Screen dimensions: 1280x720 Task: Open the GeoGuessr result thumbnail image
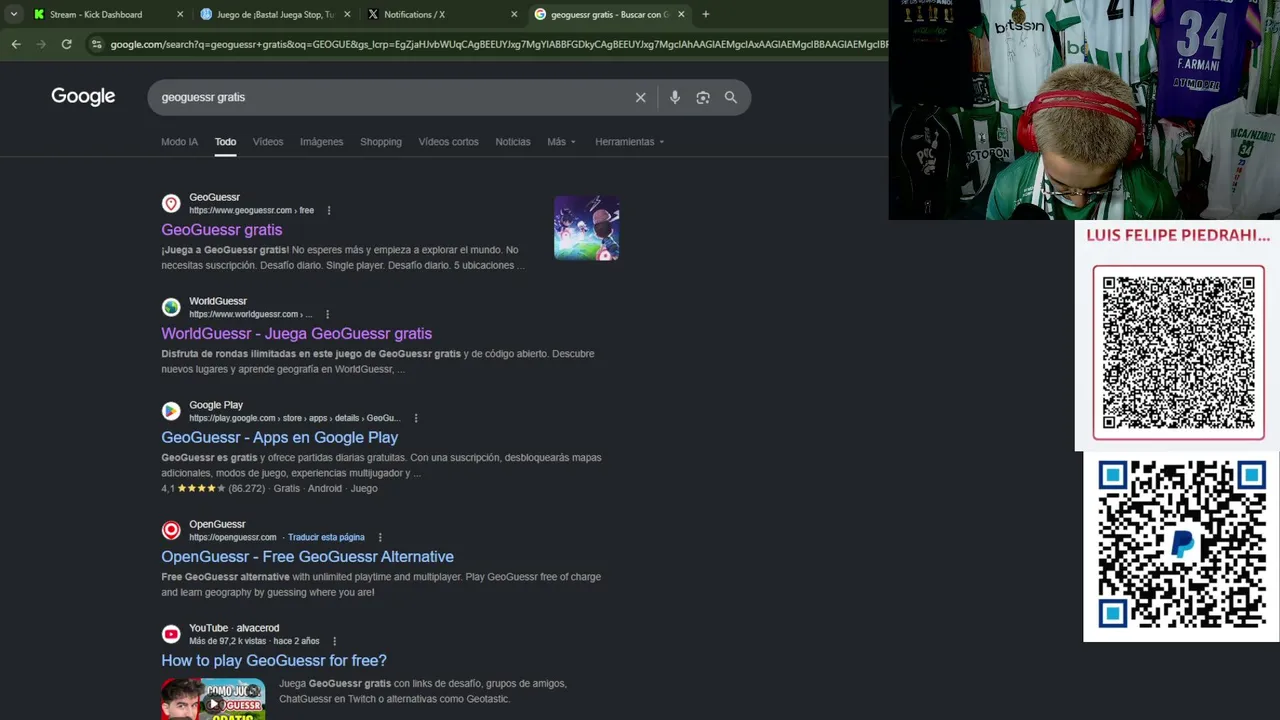pyautogui.click(x=587, y=228)
